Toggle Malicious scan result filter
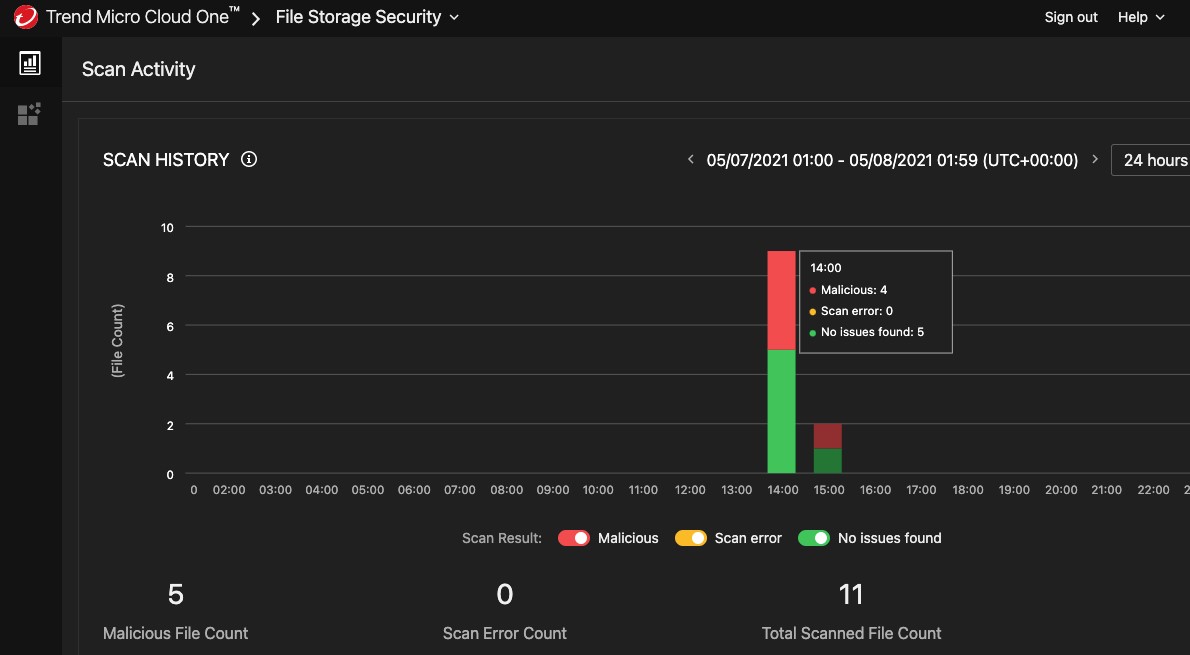The height and width of the screenshot is (655, 1190). [x=574, y=538]
